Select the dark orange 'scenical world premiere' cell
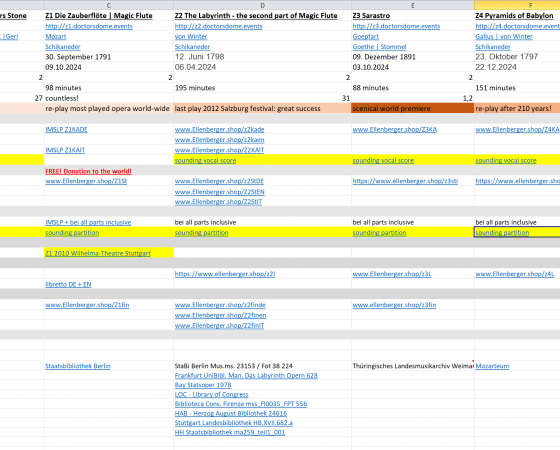This screenshot has width=560, height=450. click(413, 109)
